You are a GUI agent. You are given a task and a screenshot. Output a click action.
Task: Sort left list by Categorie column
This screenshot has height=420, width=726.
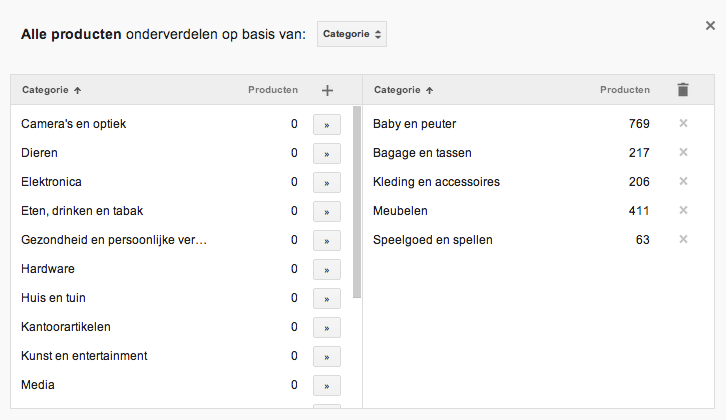[x=51, y=90]
